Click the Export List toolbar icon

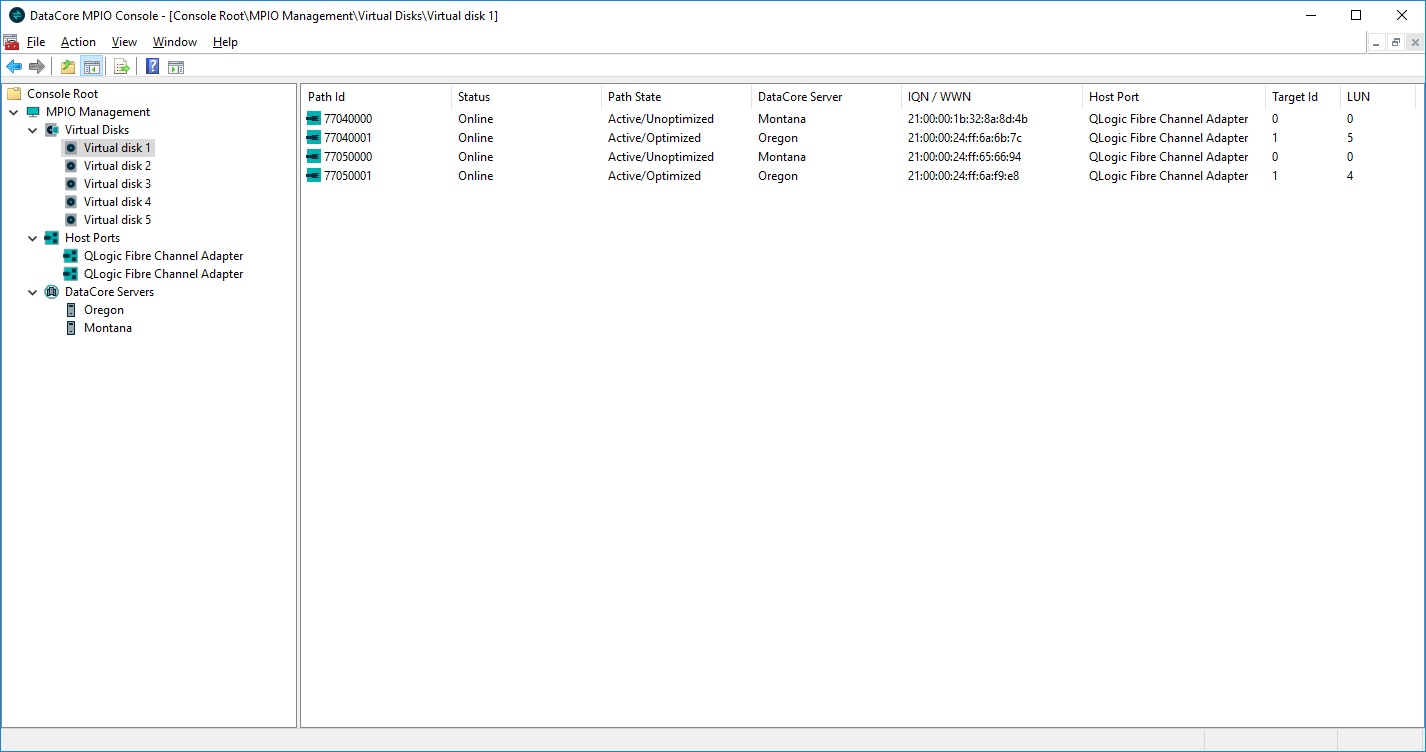pyautogui.click(x=122, y=67)
